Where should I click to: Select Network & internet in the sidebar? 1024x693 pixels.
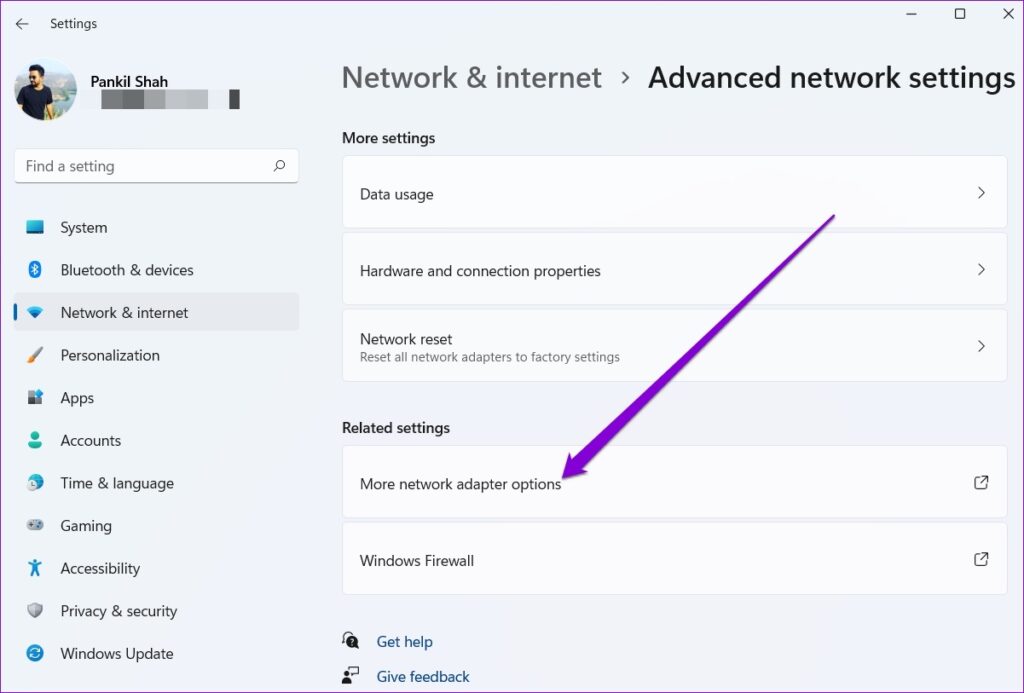(124, 312)
